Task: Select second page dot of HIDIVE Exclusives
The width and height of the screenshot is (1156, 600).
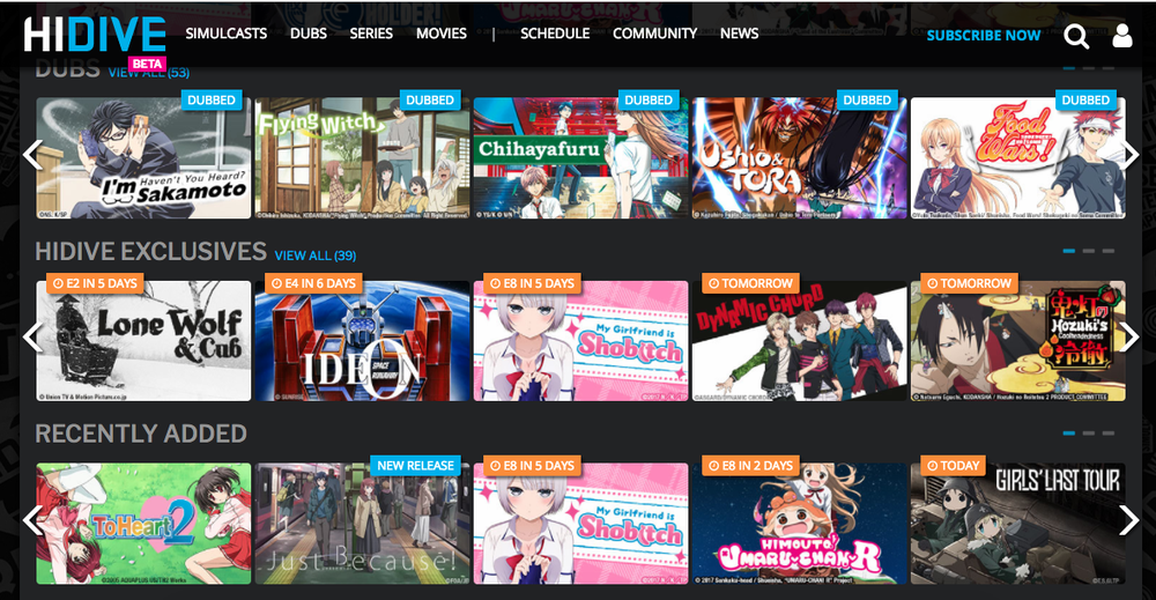Action: pos(1089,251)
